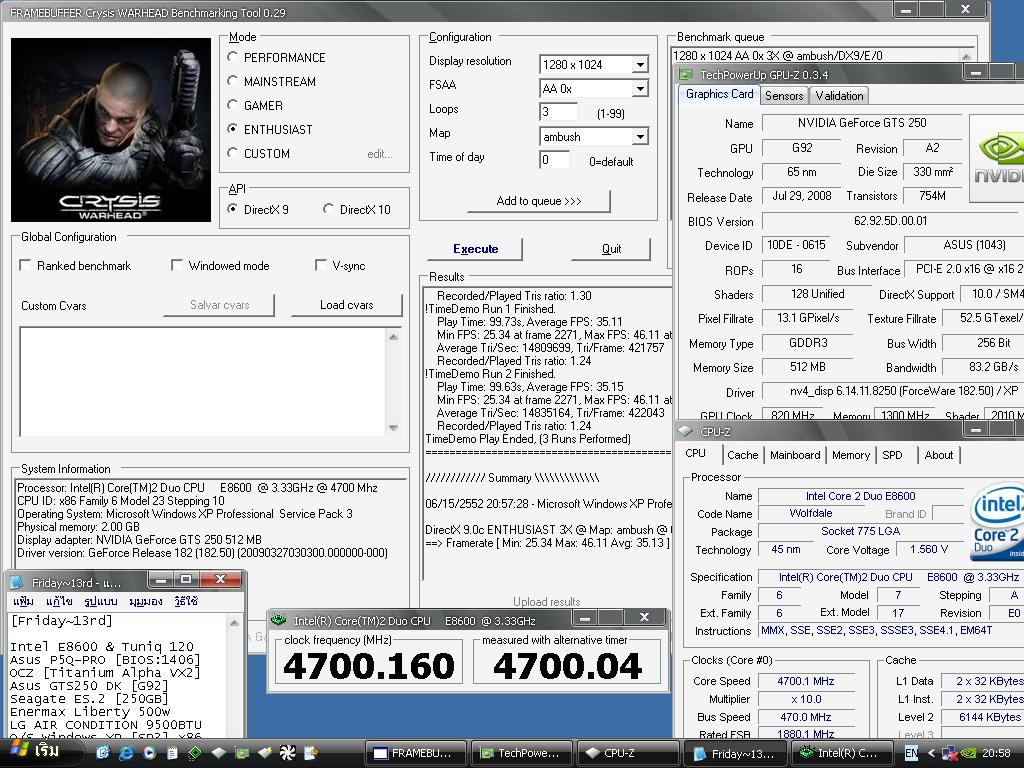Viewport: 1024px width, 768px height.
Task: Open Display resolution dropdown
Action: [640, 65]
